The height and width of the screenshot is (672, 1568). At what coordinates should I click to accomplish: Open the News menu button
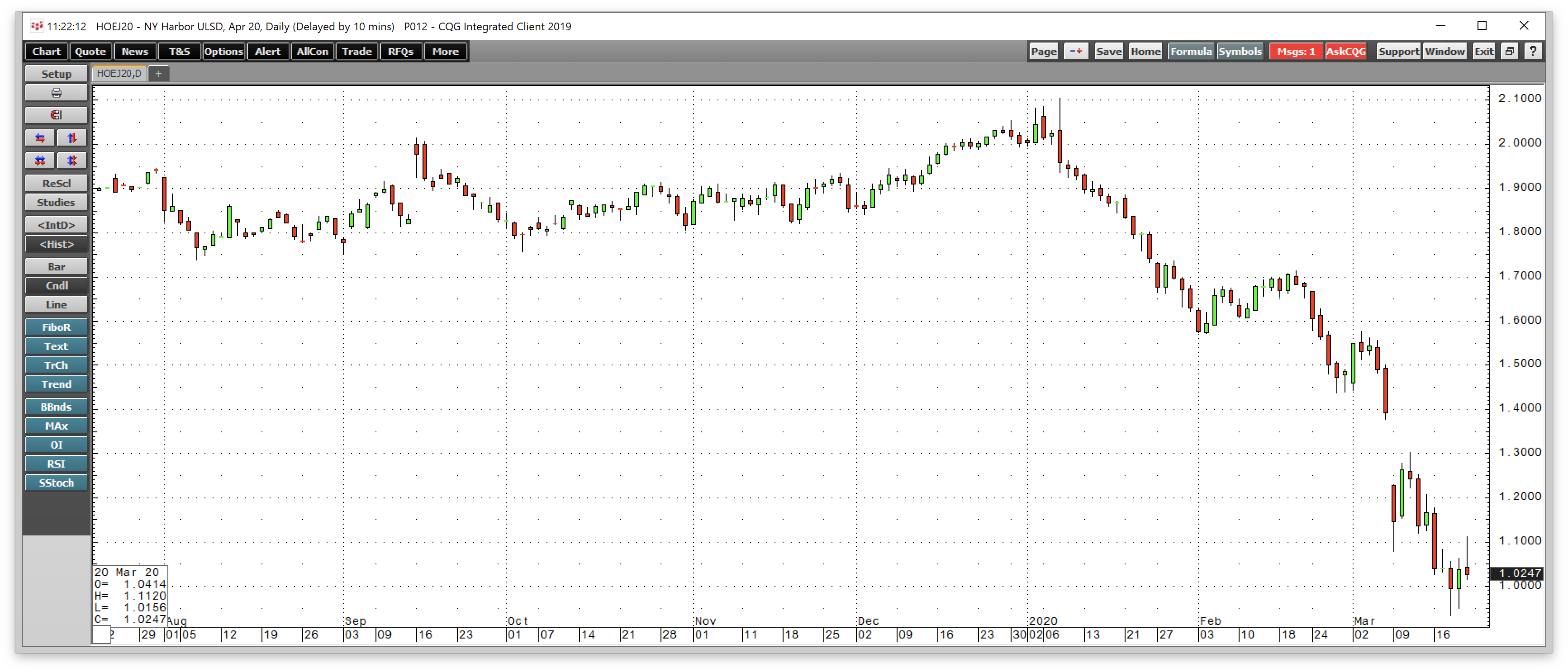134,51
